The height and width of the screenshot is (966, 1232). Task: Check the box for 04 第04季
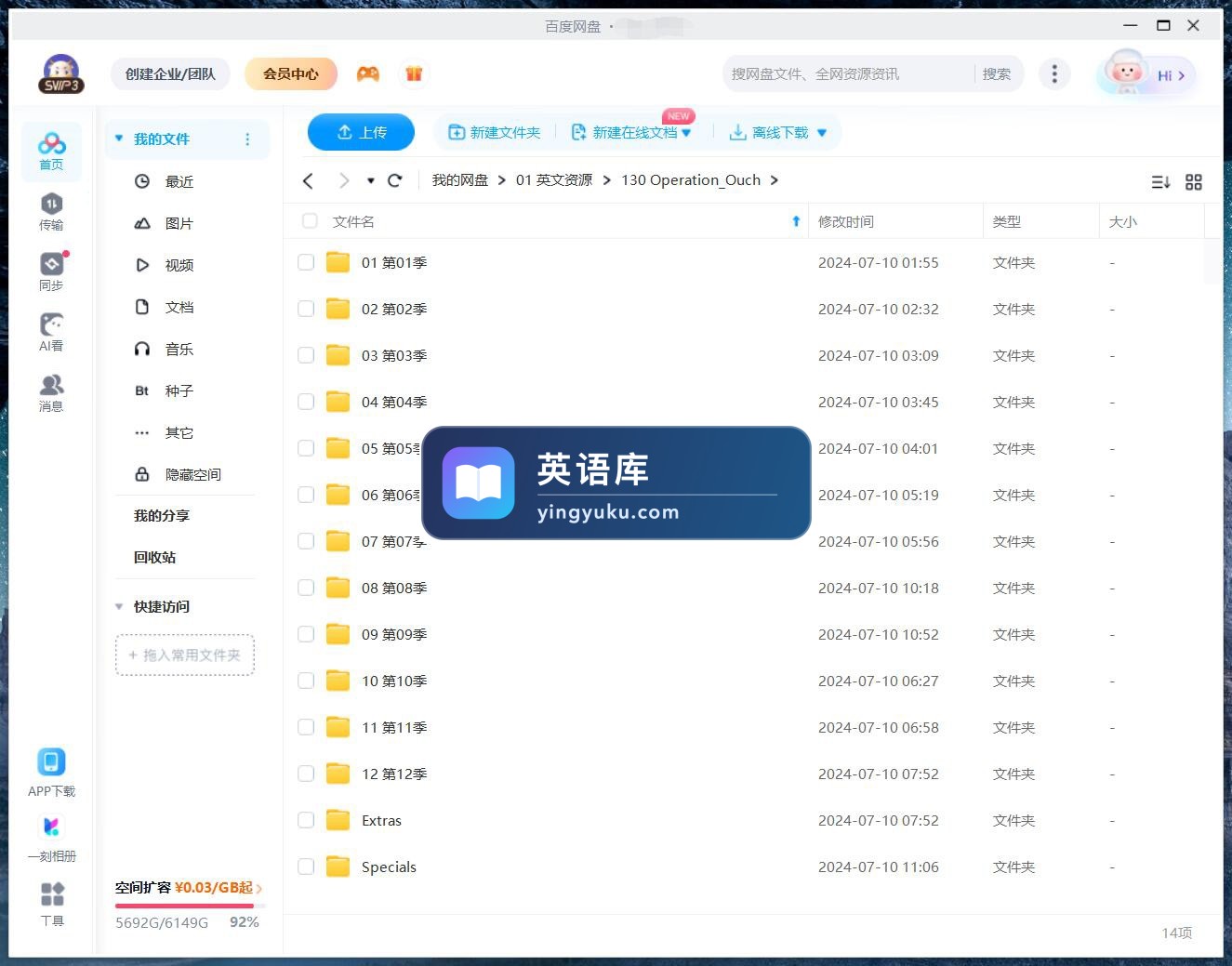306,402
